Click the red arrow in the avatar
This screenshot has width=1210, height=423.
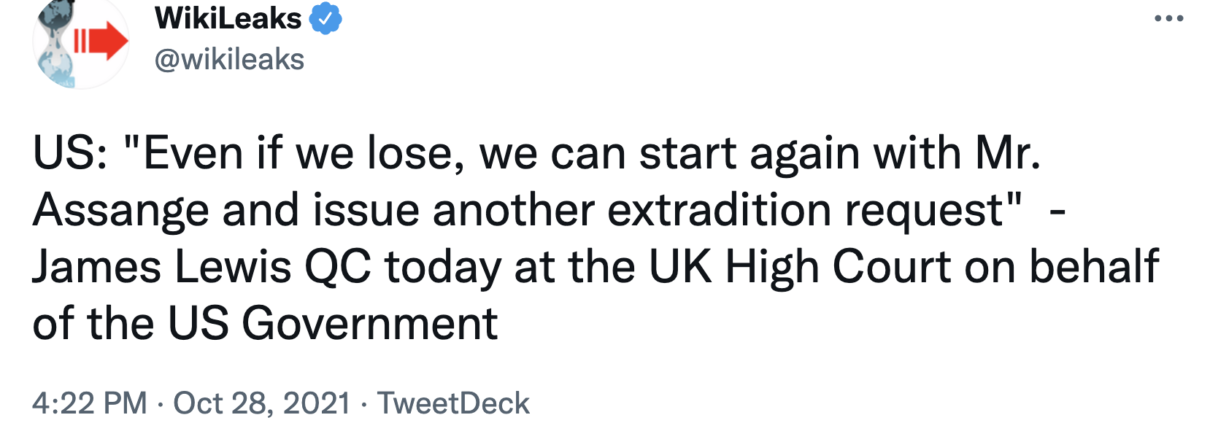[x=102, y=44]
